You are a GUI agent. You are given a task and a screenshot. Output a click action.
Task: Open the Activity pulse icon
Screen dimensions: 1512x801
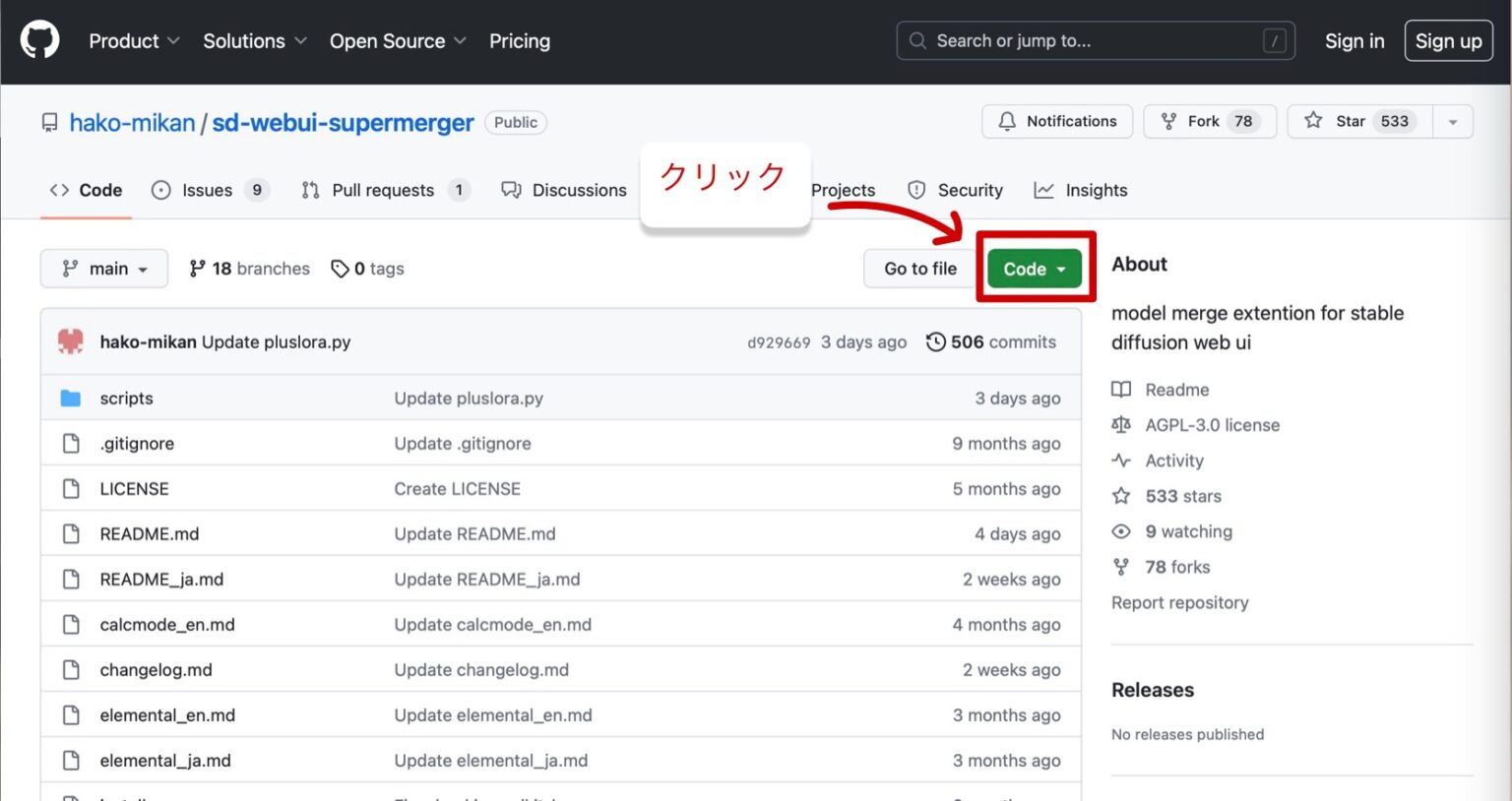click(1121, 460)
